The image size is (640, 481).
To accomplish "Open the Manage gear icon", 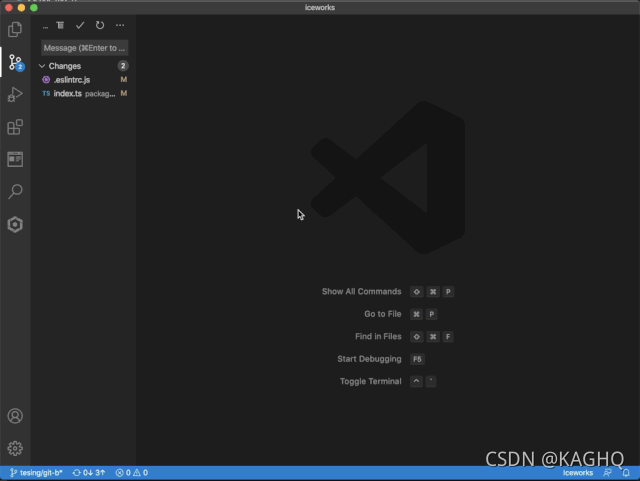I will tap(15, 448).
